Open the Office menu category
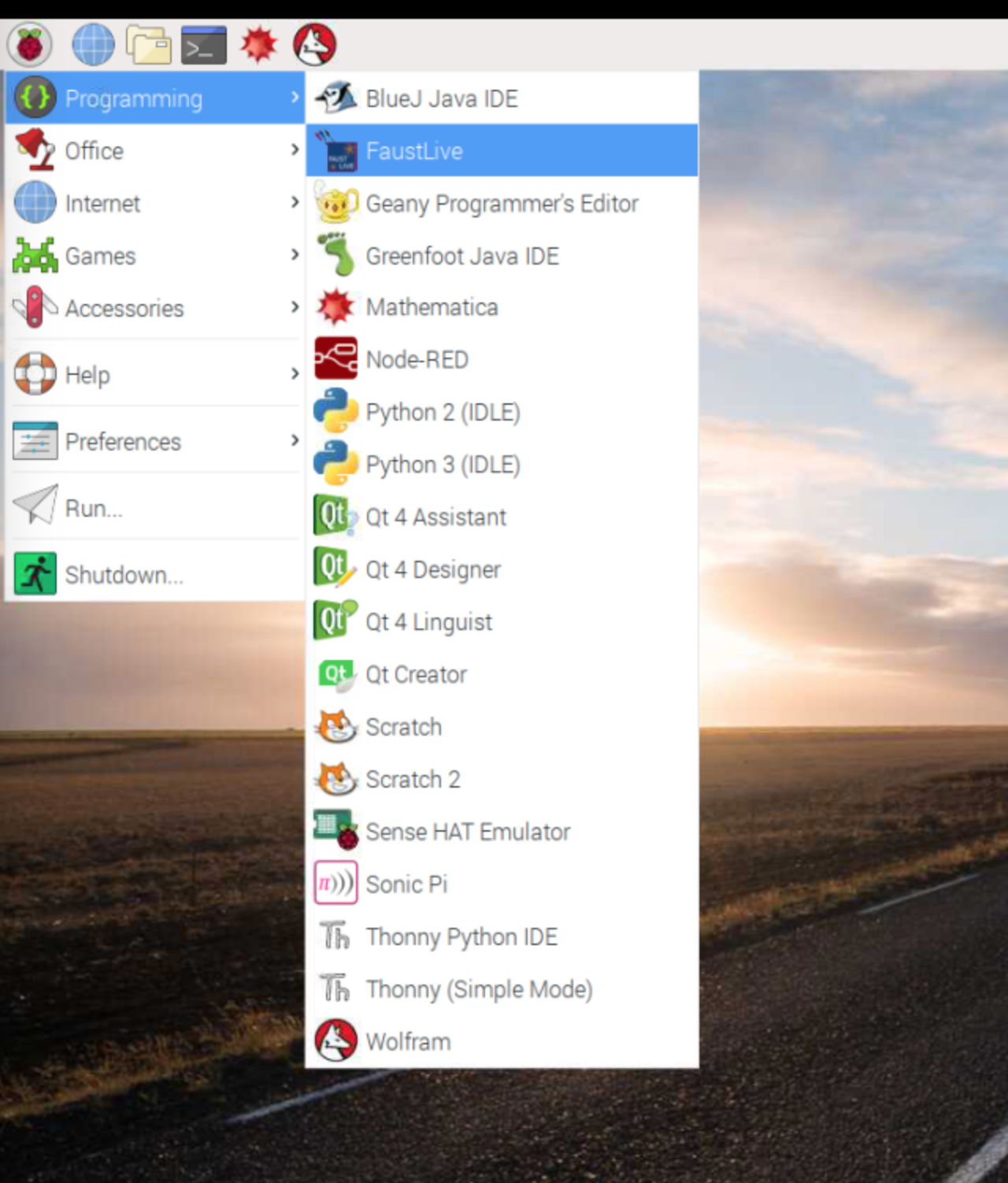Screen dimensions: 1008x1183 pos(155,150)
